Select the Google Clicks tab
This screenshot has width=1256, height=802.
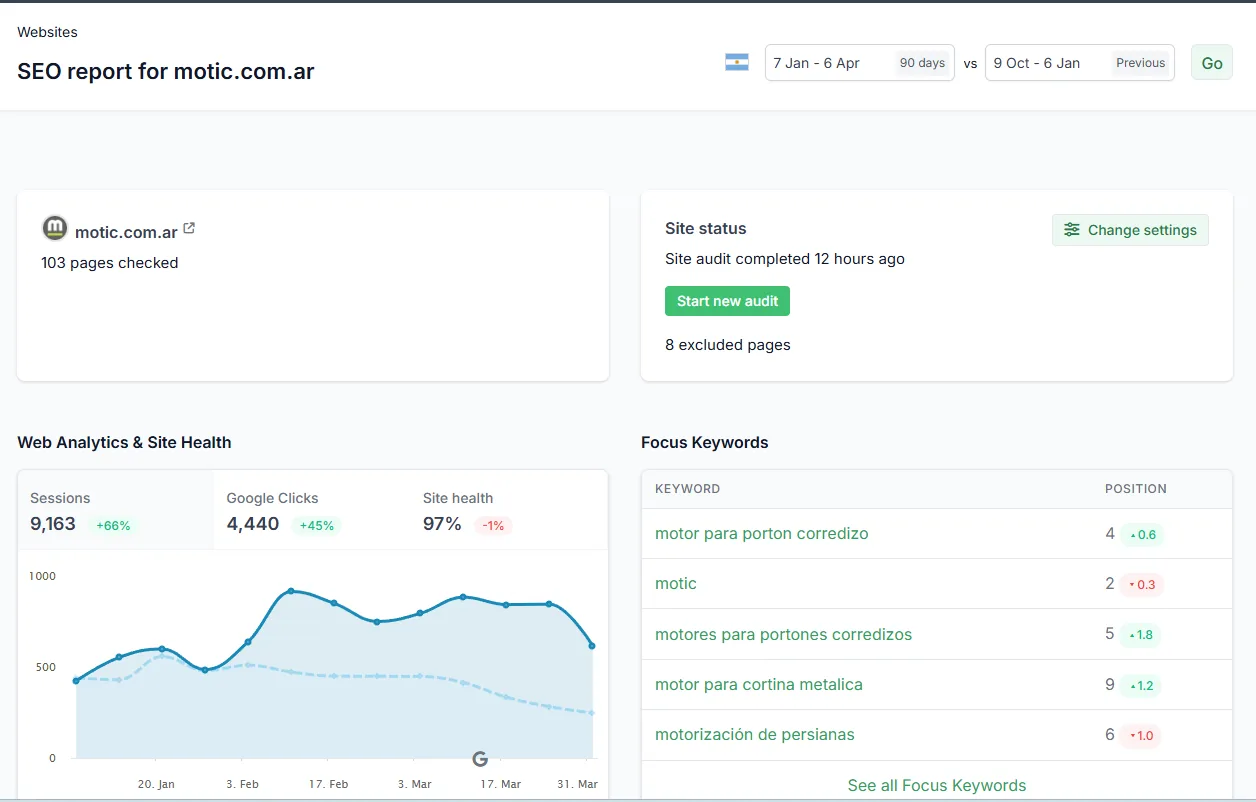pos(312,510)
